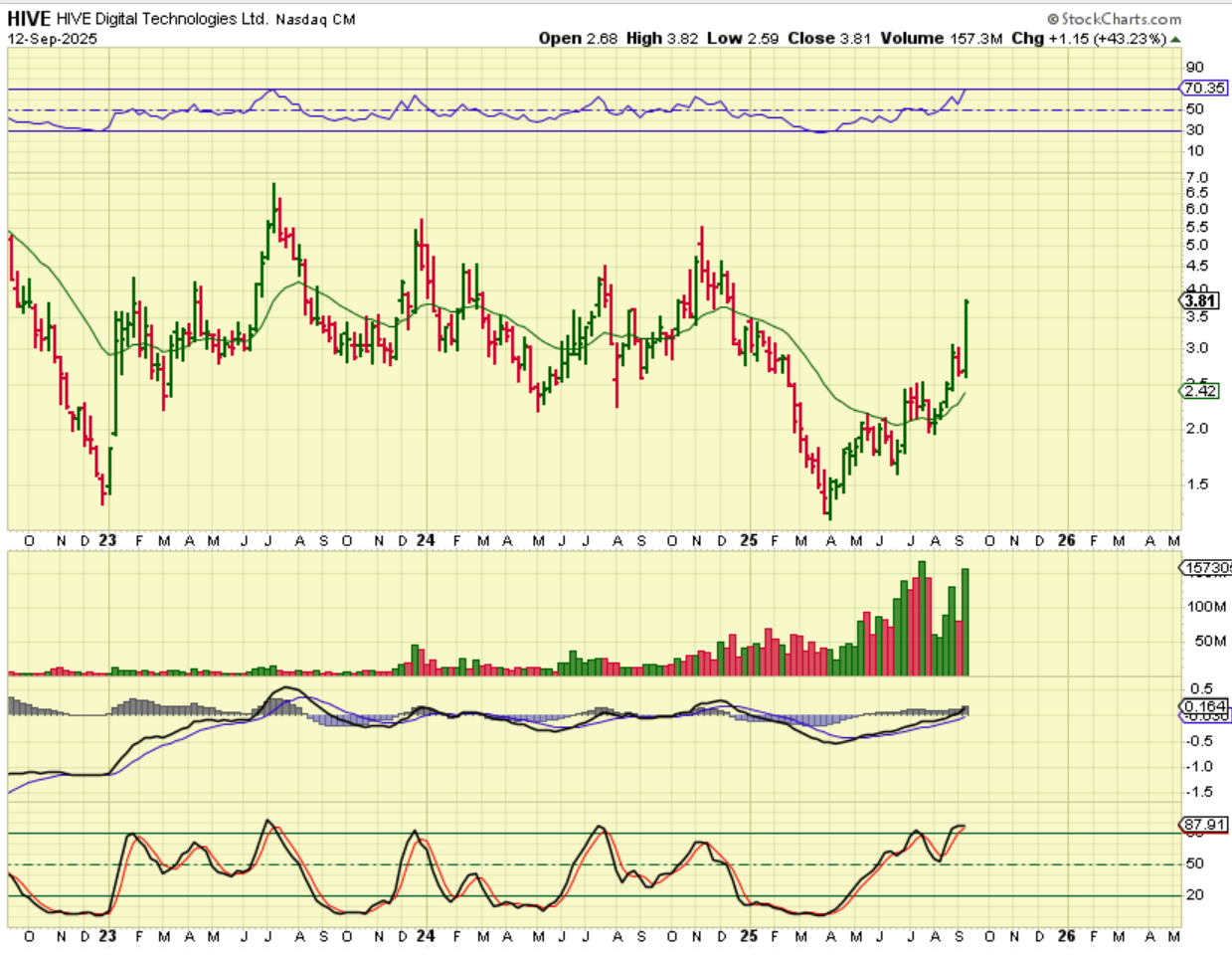Viewport: 1232px width, 955px height.
Task: Click the -1.0 MACD axis label
Action: coord(1201,767)
